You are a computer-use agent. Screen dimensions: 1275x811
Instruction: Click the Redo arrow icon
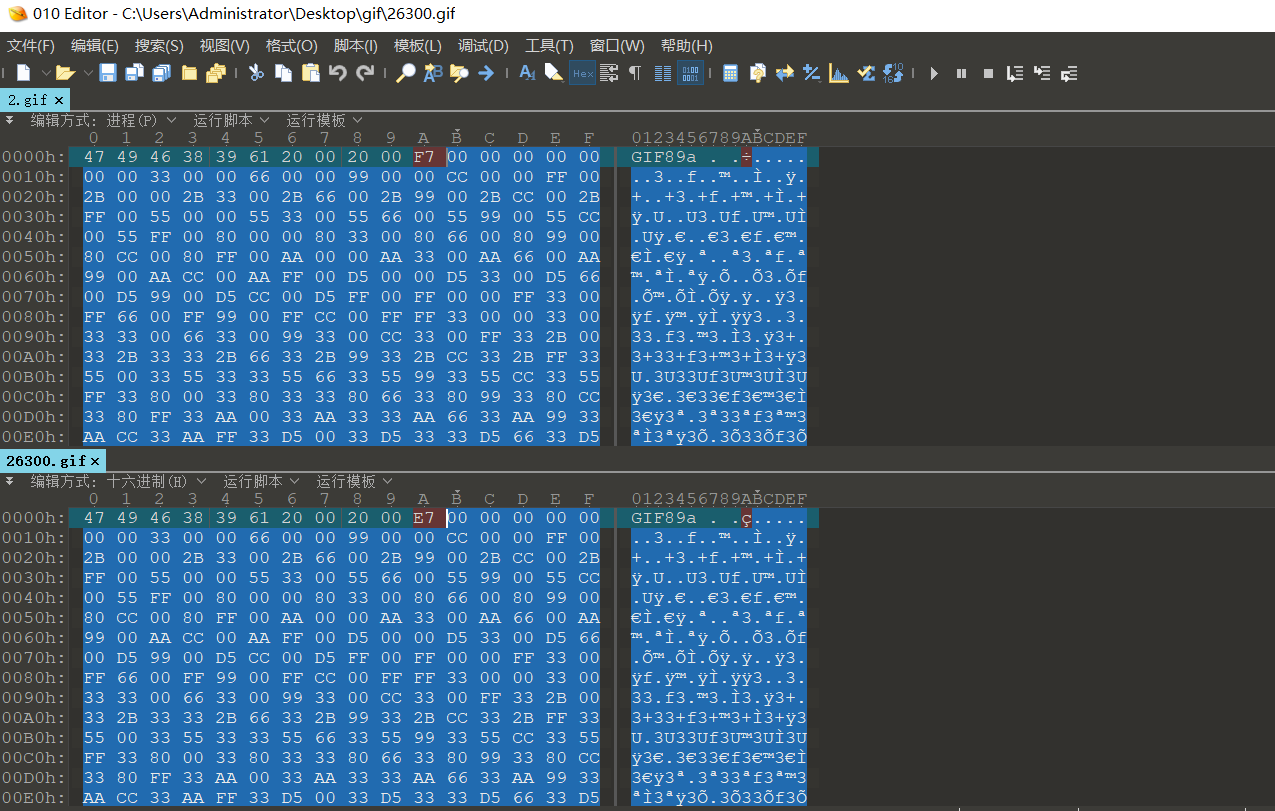click(365, 73)
